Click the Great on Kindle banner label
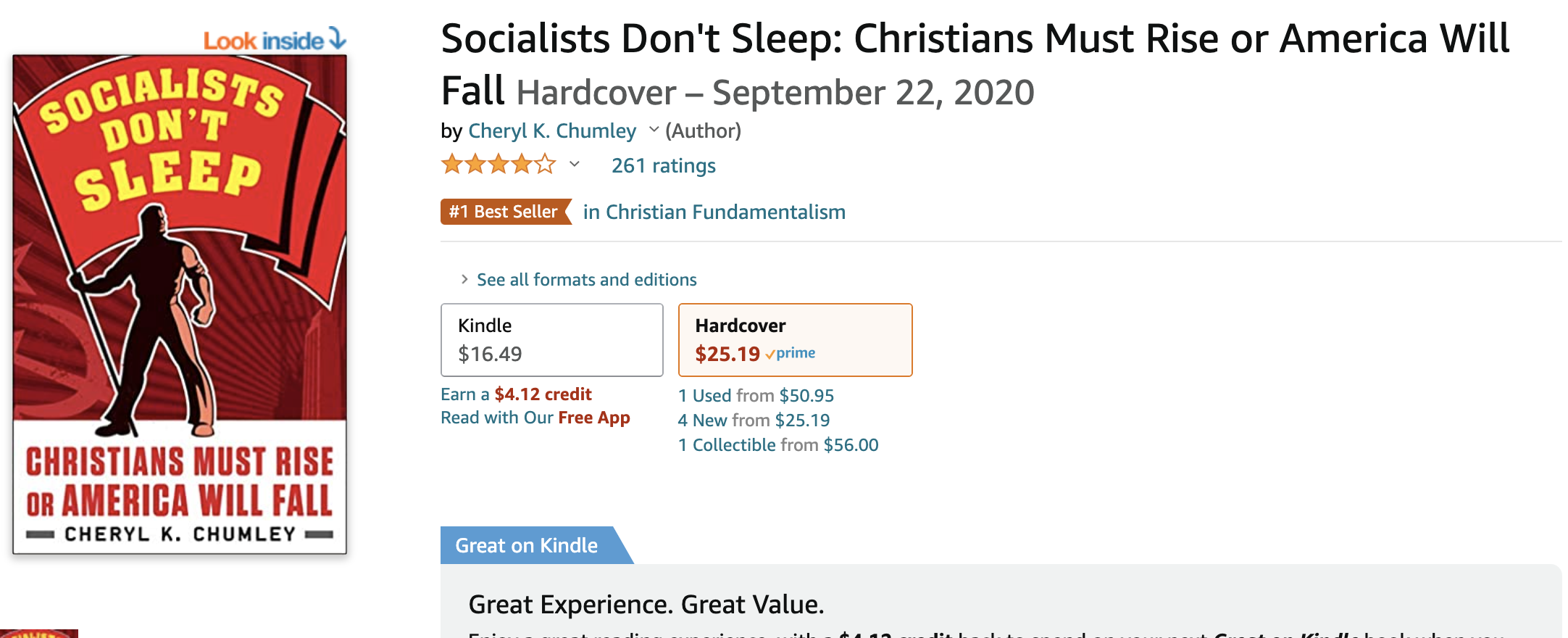The height and width of the screenshot is (638, 1568). [527, 546]
